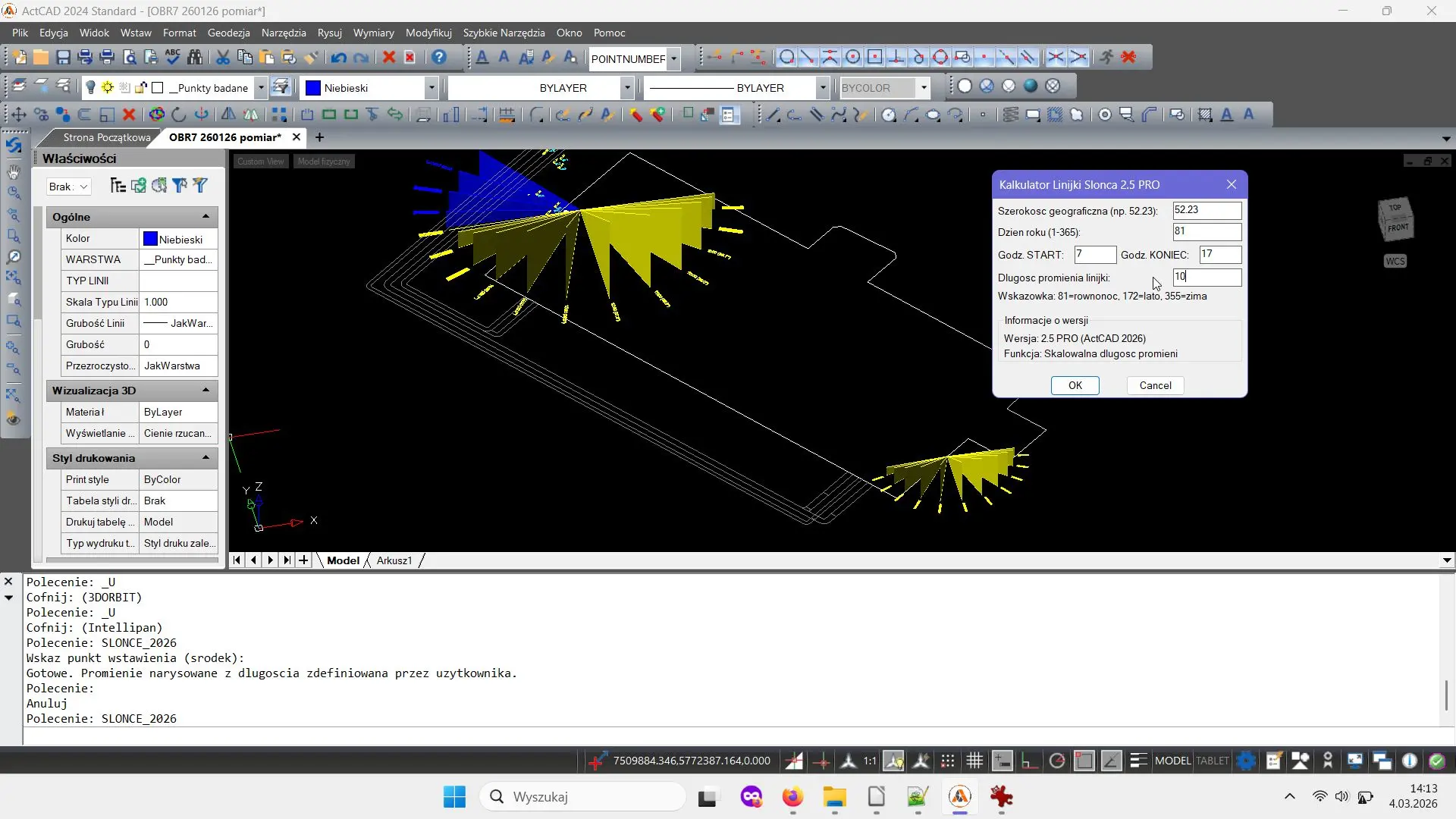Toggle MODEL space button in status bar
This screenshot has width=1456, height=819.
1172,761
